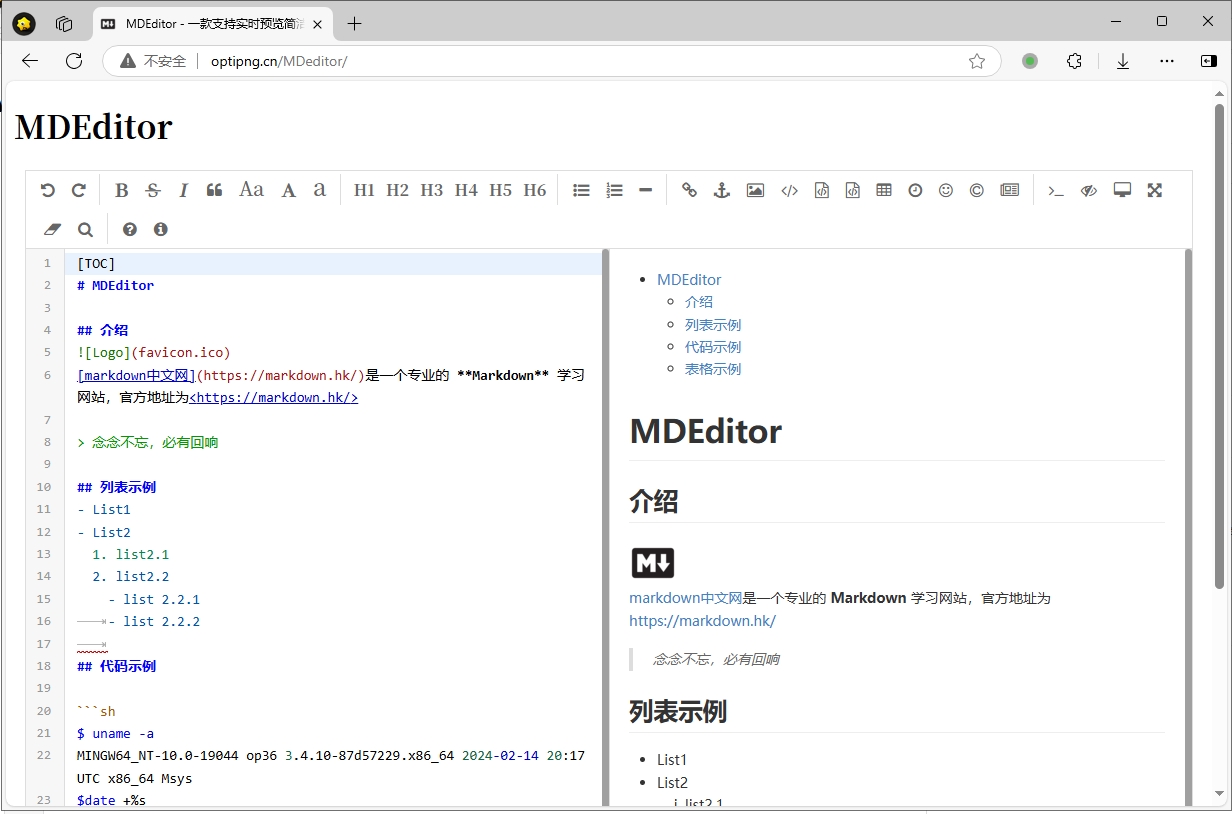Insert current time with the clock icon
Screen dimensions: 1232x814
point(915,190)
